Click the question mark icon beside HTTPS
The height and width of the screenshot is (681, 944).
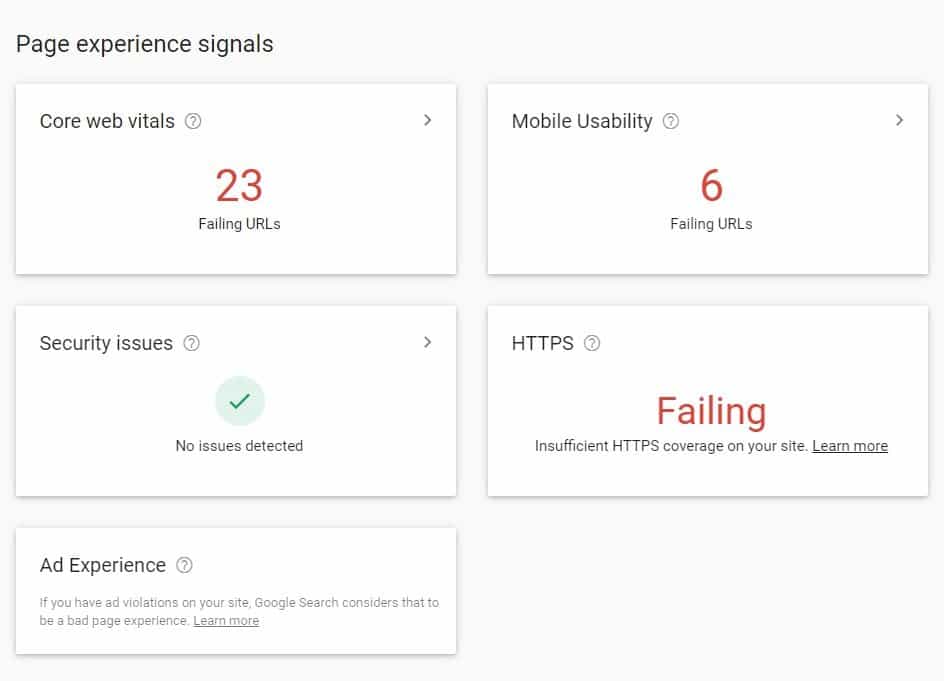click(x=592, y=343)
